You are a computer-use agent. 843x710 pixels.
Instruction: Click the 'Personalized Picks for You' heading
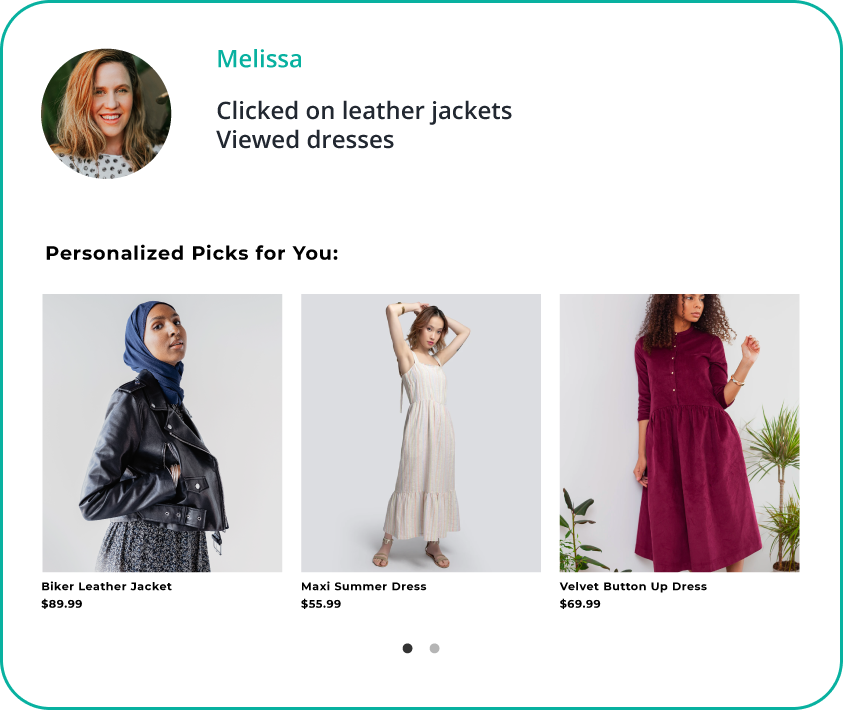[x=193, y=253]
